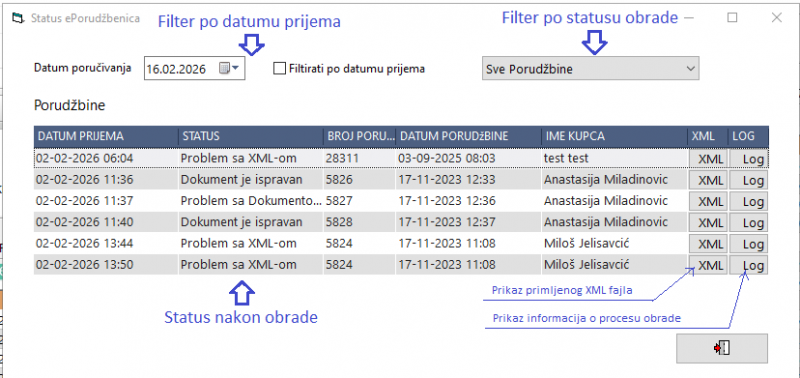Sort by IME KUPCA column header

point(614,136)
